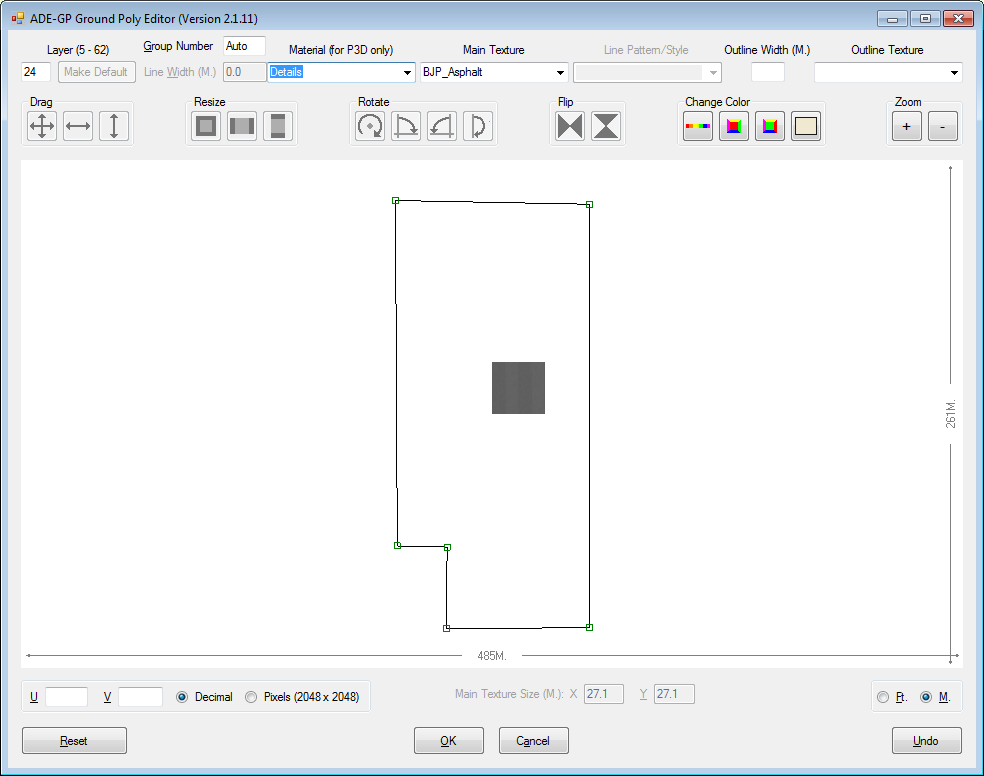The width and height of the screenshot is (984, 776).
Task: Open the Outline Texture dropdown
Action: [955, 72]
